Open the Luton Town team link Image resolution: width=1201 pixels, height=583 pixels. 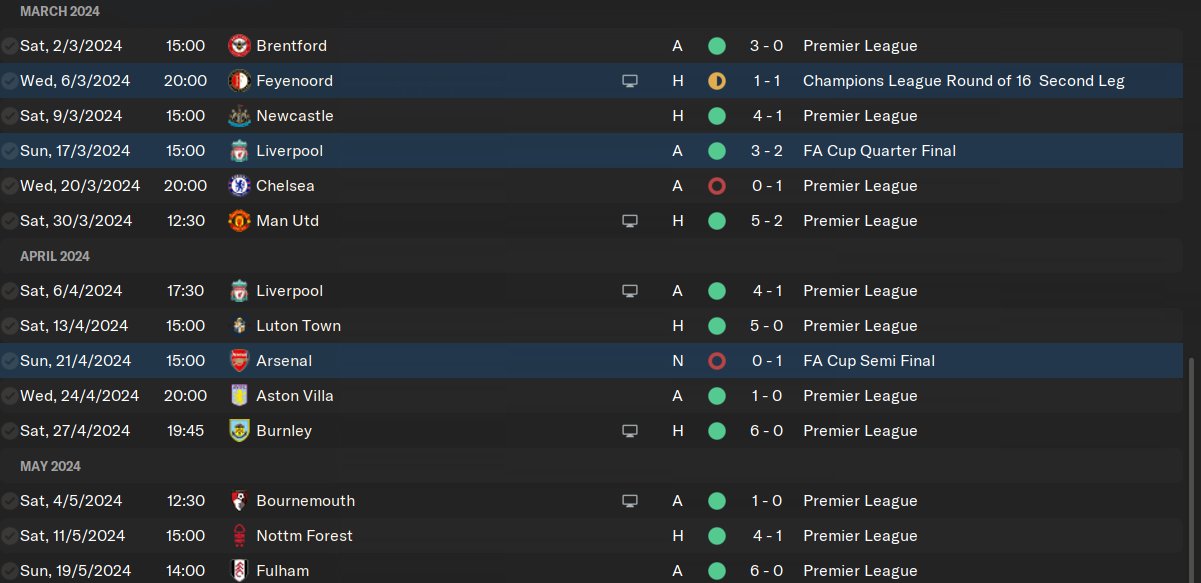coord(298,326)
